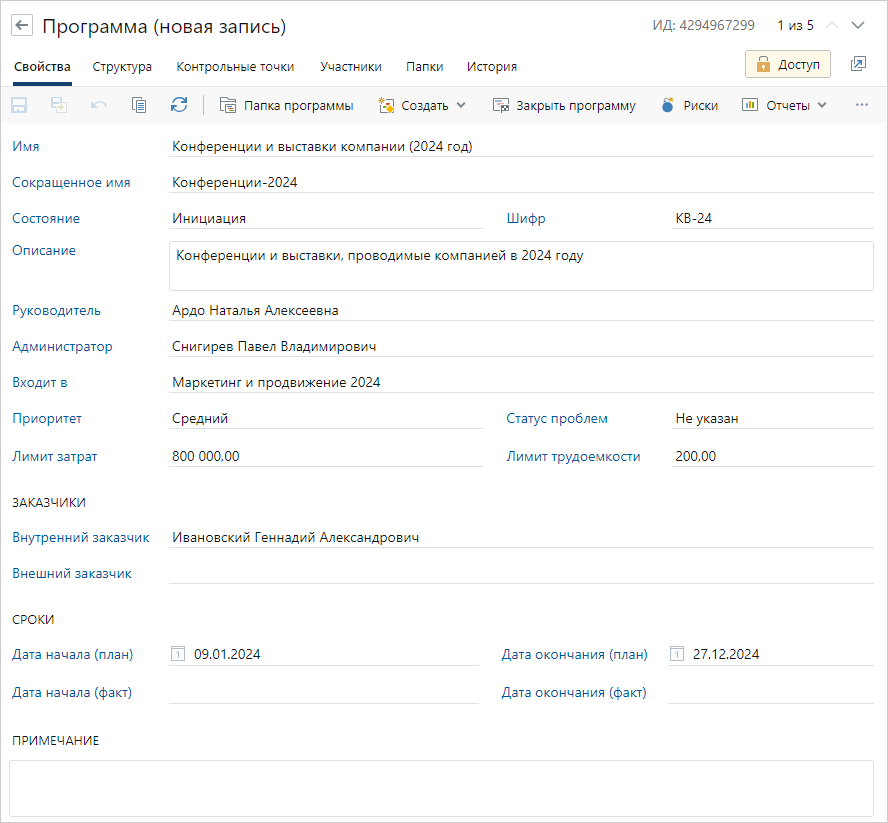The height and width of the screenshot is (823, 888).
Task: Click into the Примечание text area
Action: coord(441,788)
